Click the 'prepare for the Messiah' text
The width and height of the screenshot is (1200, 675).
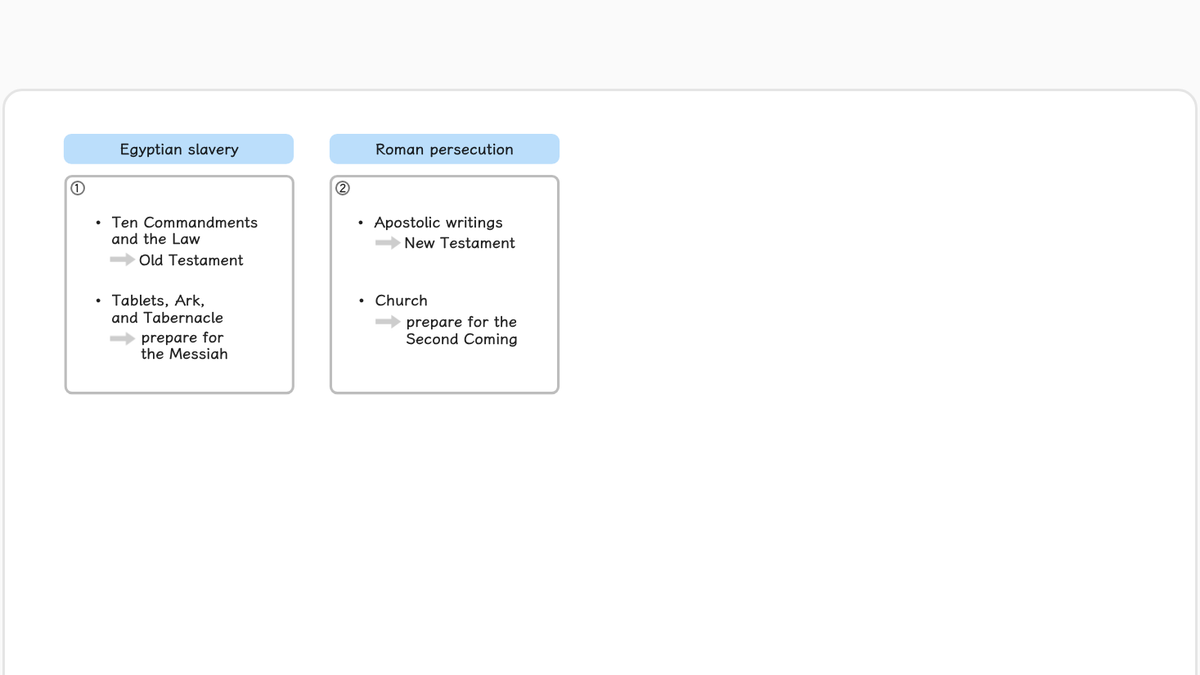click(x=184, y=346)
